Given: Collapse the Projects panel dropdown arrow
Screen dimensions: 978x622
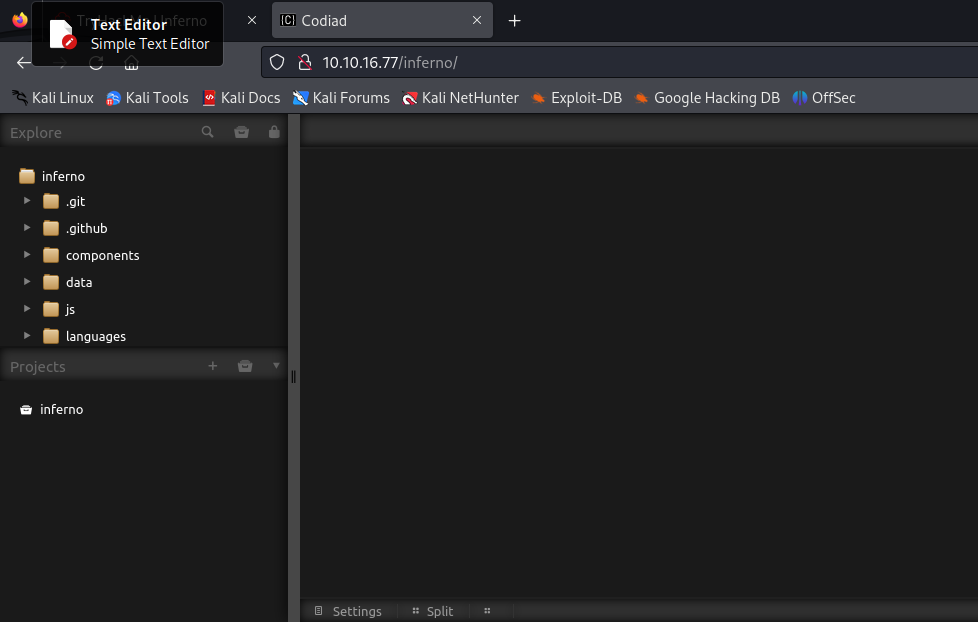Looking at the screenshot, I should [x=276, y=366].
